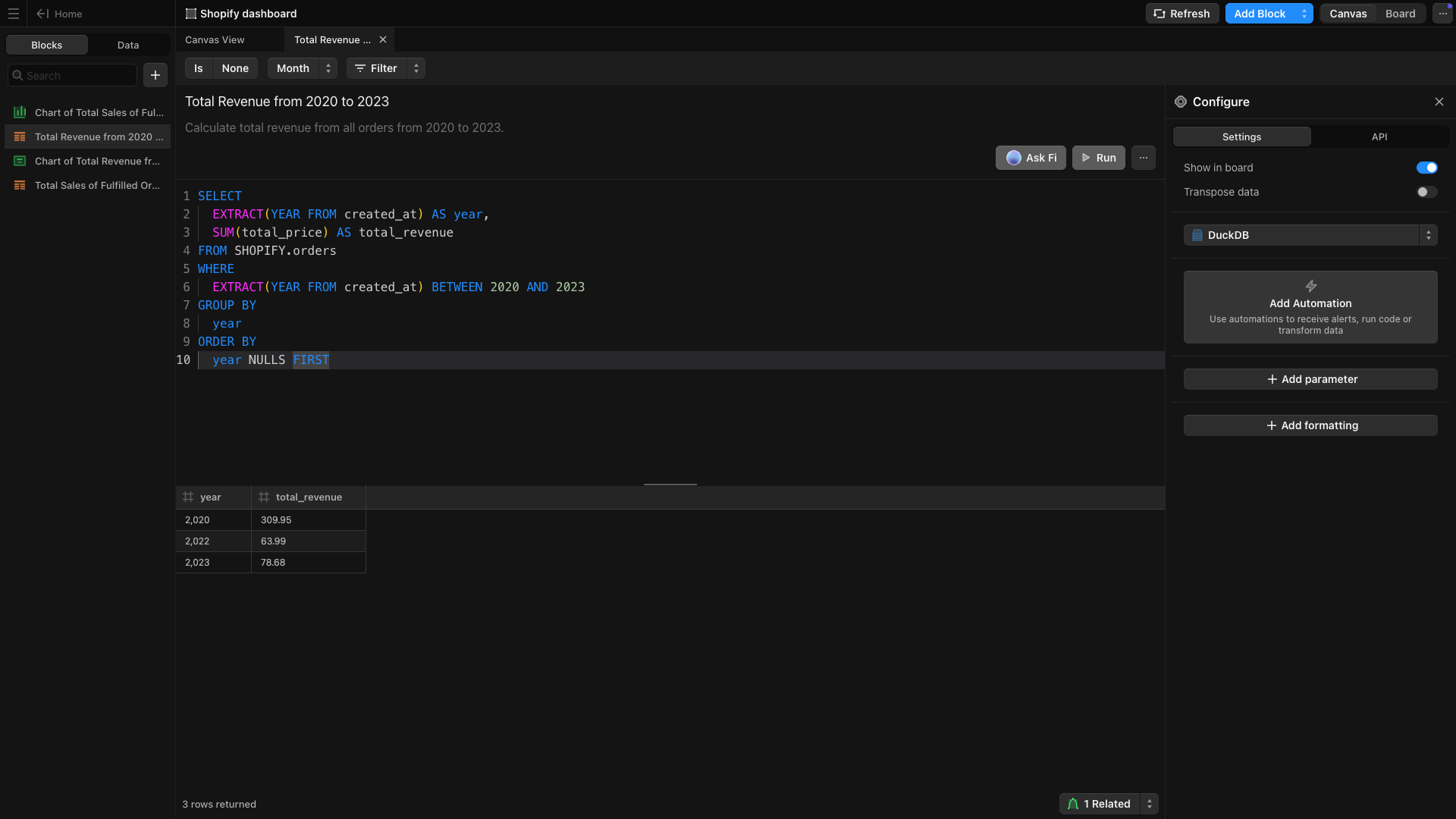This screenshot has height=819, width=1456.
Task: Click the Add formatting button
Action: pyautogui.click(x=1310, y=425)
